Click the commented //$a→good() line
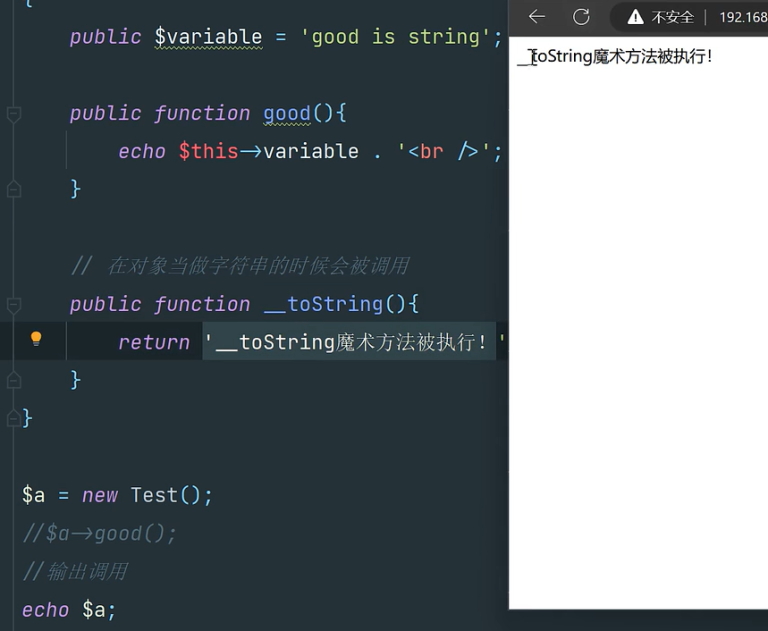 pos(100,533)
